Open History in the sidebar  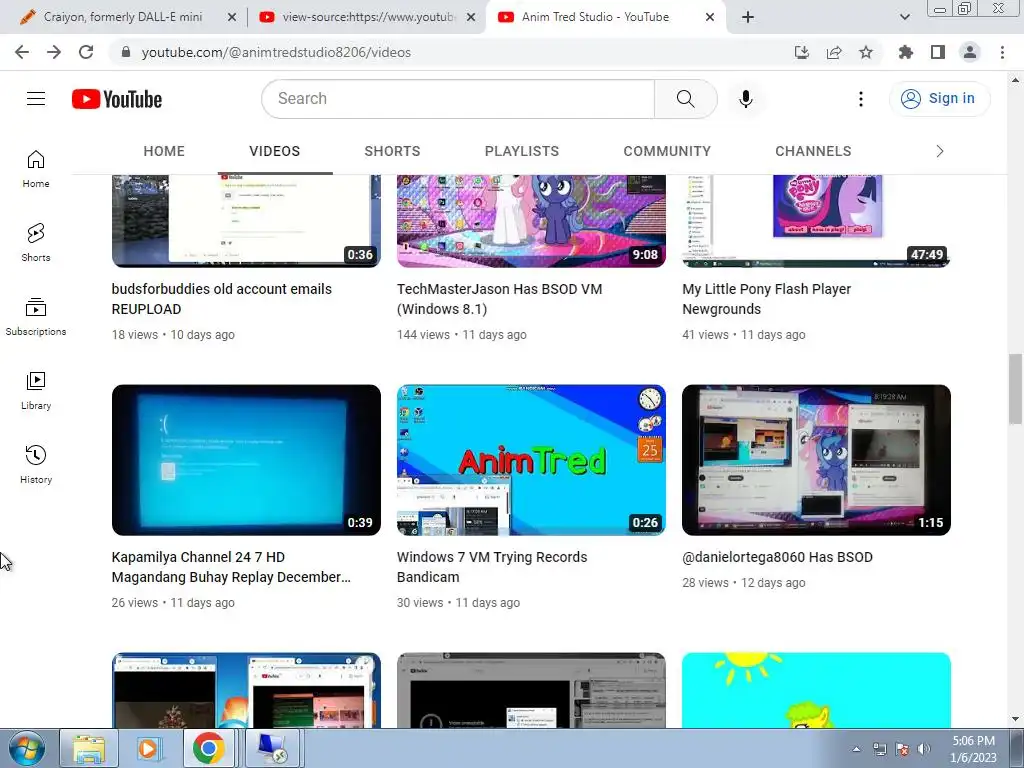click(36, 464)
